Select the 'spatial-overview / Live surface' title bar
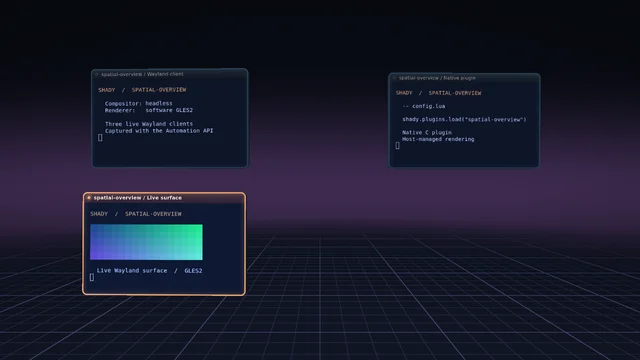Screen dimensions: 640x360 (164, 198)
